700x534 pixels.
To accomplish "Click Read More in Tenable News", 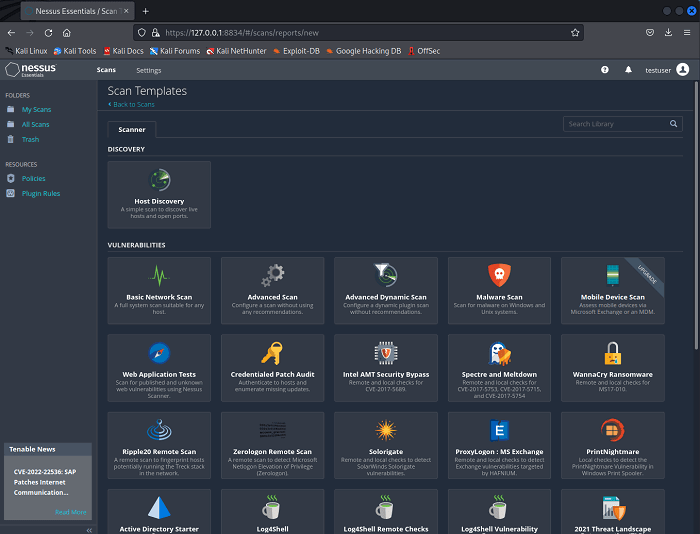I will pyautogui.click(x=70, y=511).
